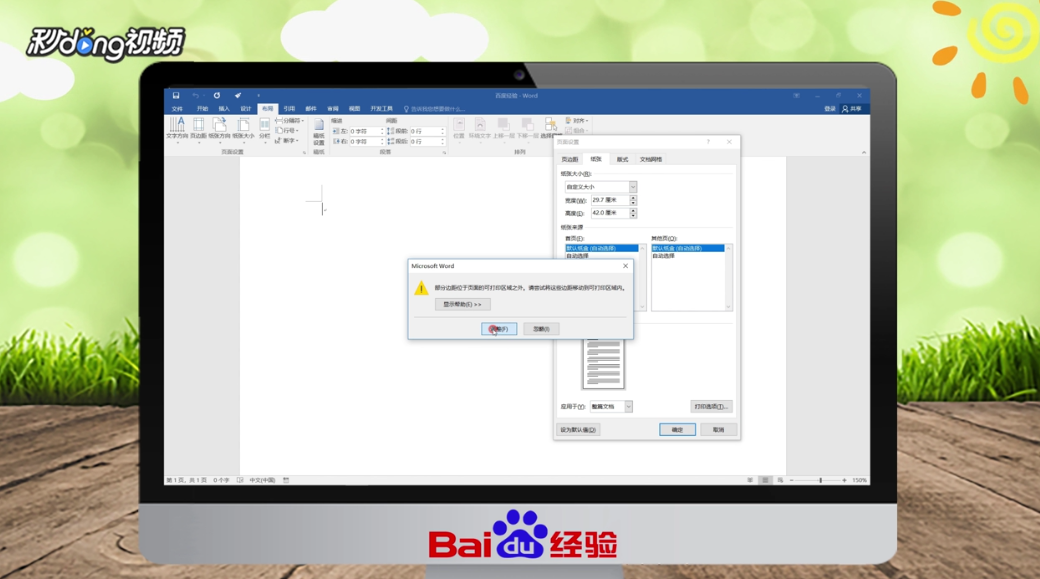Image resolution: width=1040 pixels, height=579 pixels.
Task: Click the Redo circular arrow icon
Action: coord(217,96)
